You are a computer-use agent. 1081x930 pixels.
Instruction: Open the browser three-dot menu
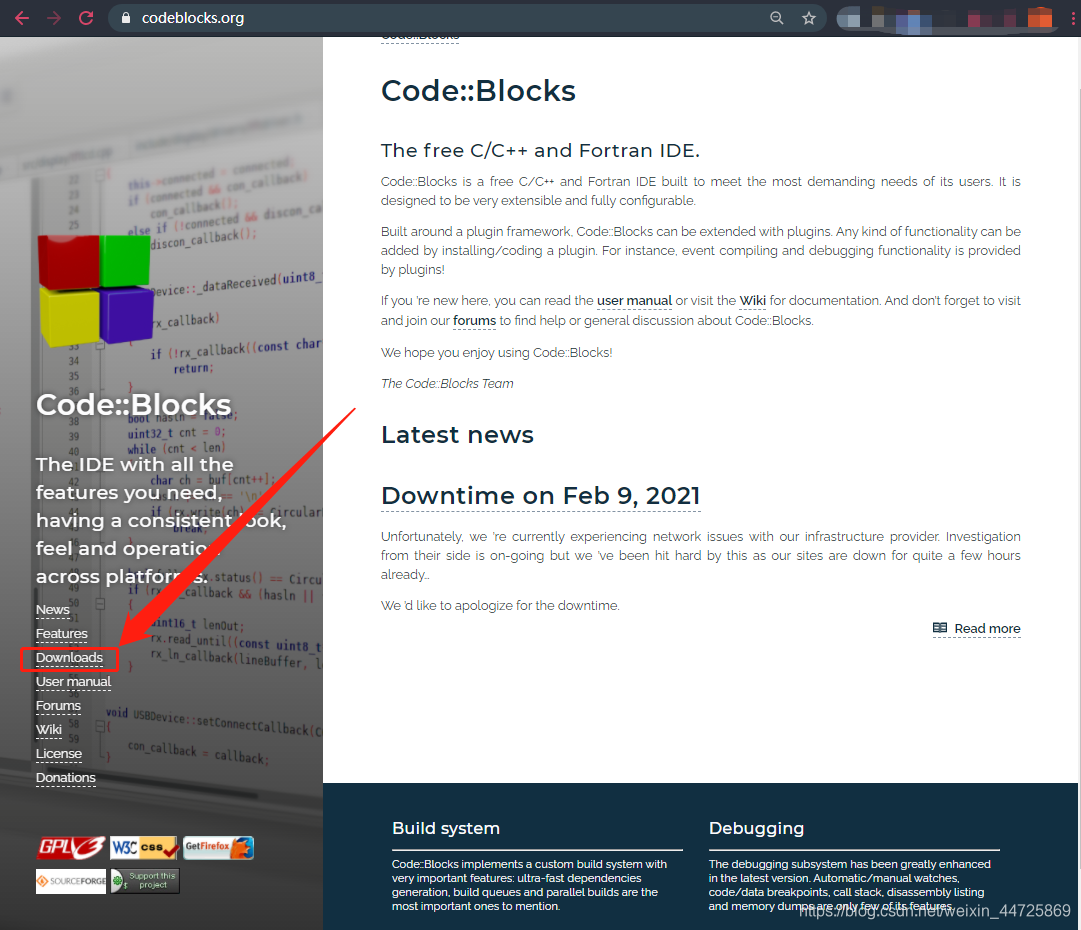(1073, 18)
